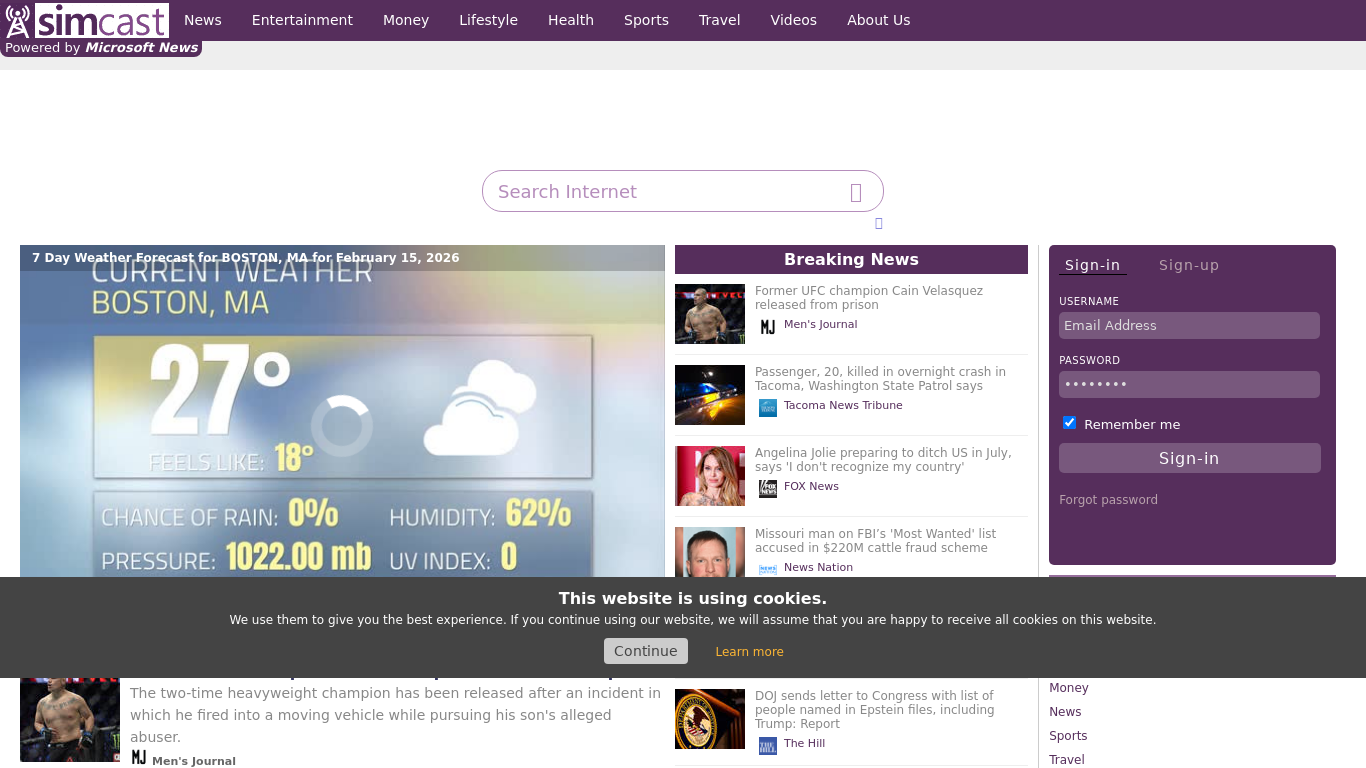
Task: Accept cookies with the Continue button
Action: pos(645,651)
